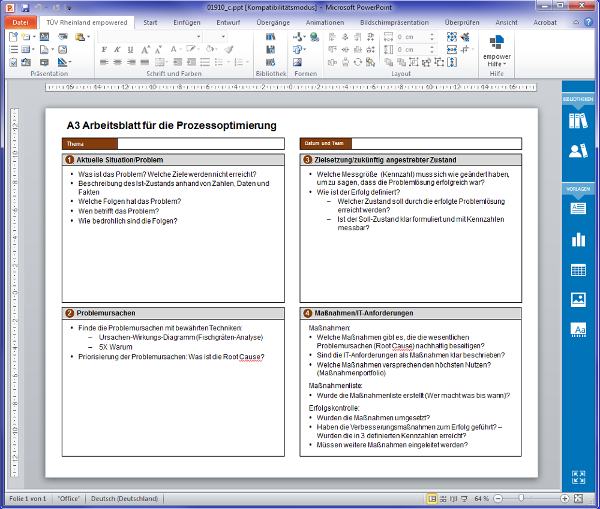Switch to the Einfügen ribbon tab
Viewport: 600px width, 509px height.
(187, 20)
